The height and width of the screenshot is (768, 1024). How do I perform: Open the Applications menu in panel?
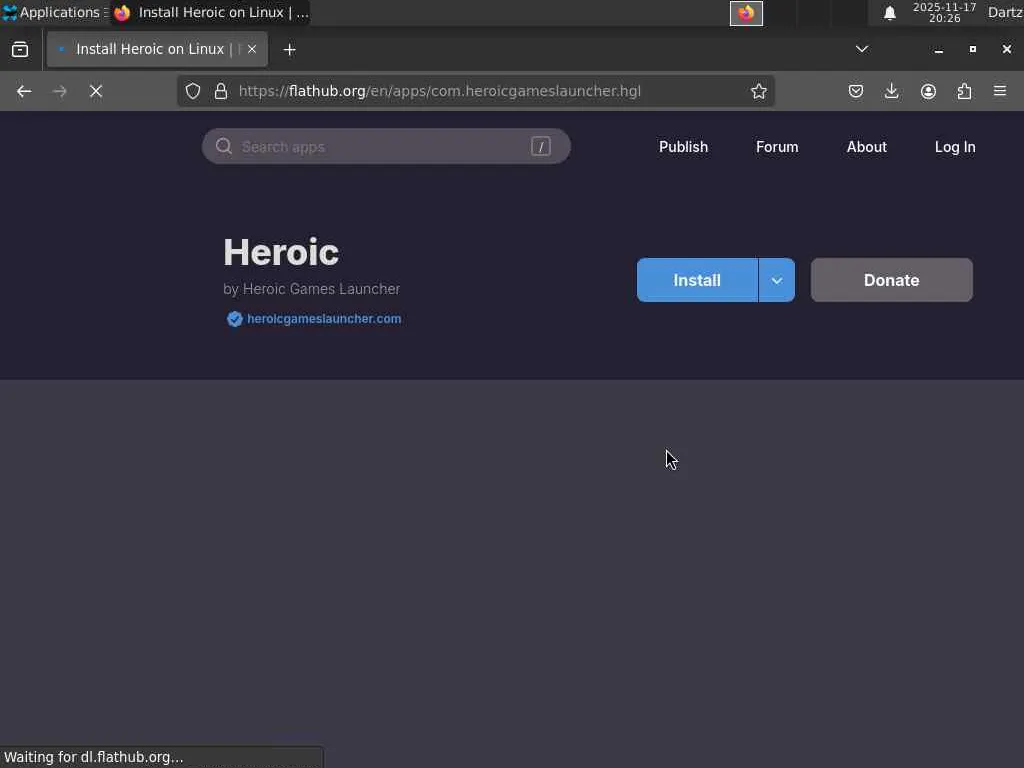click(x=54, y=12)
